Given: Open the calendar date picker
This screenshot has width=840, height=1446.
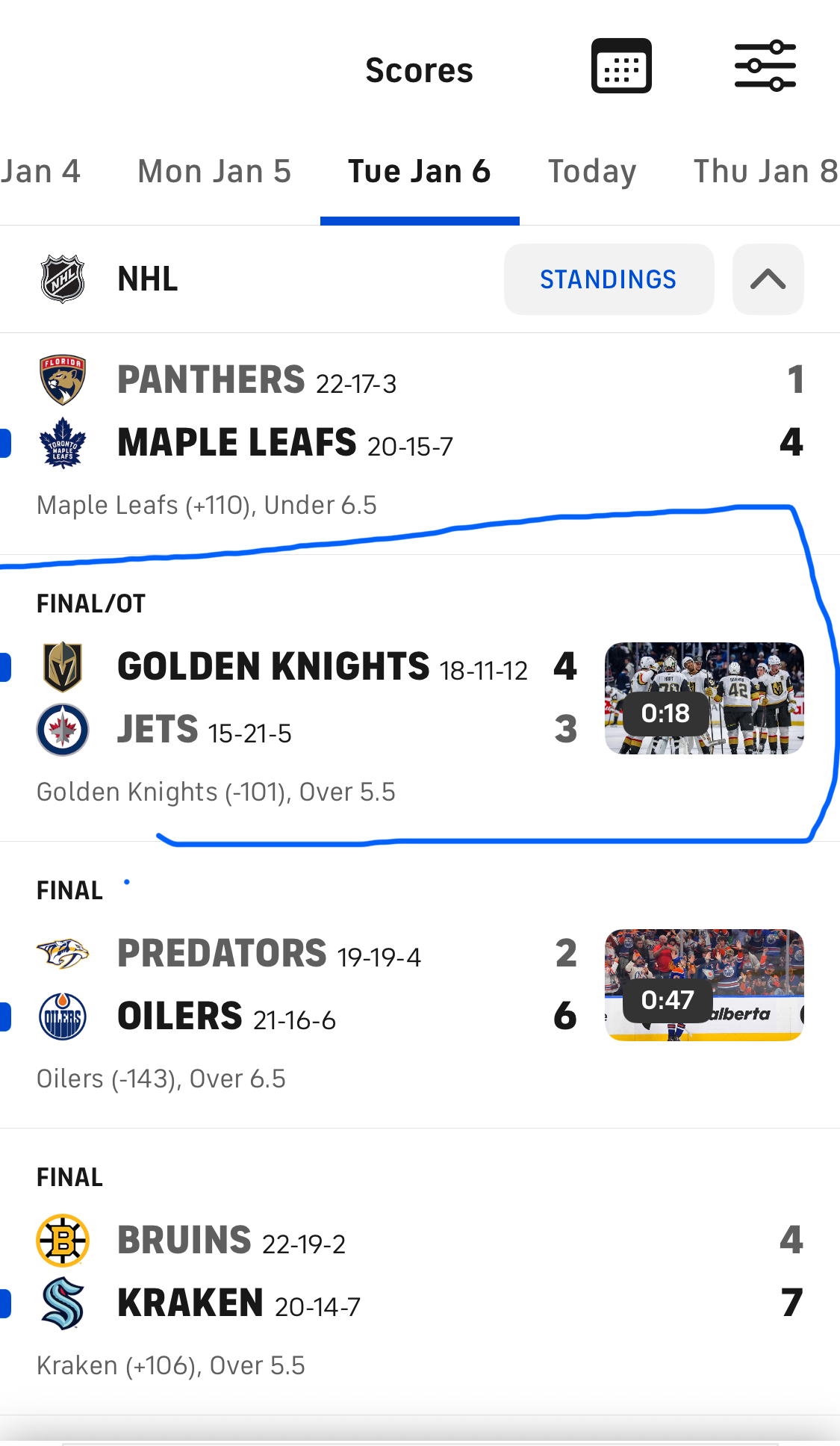Looking at the screenshot, I should pyautogui.click(x=621, y=66).
